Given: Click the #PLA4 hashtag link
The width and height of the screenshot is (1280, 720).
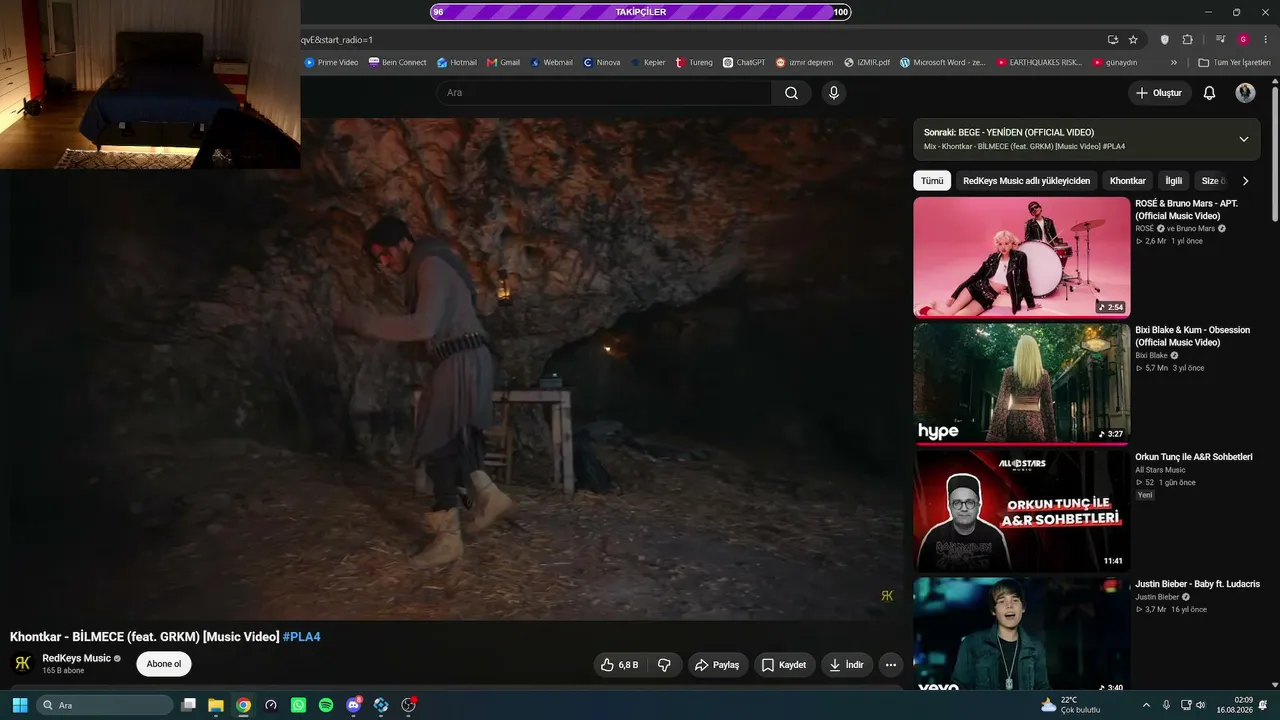Looking at the screenshot, I should pyautogui.click(x=302, y=637).
